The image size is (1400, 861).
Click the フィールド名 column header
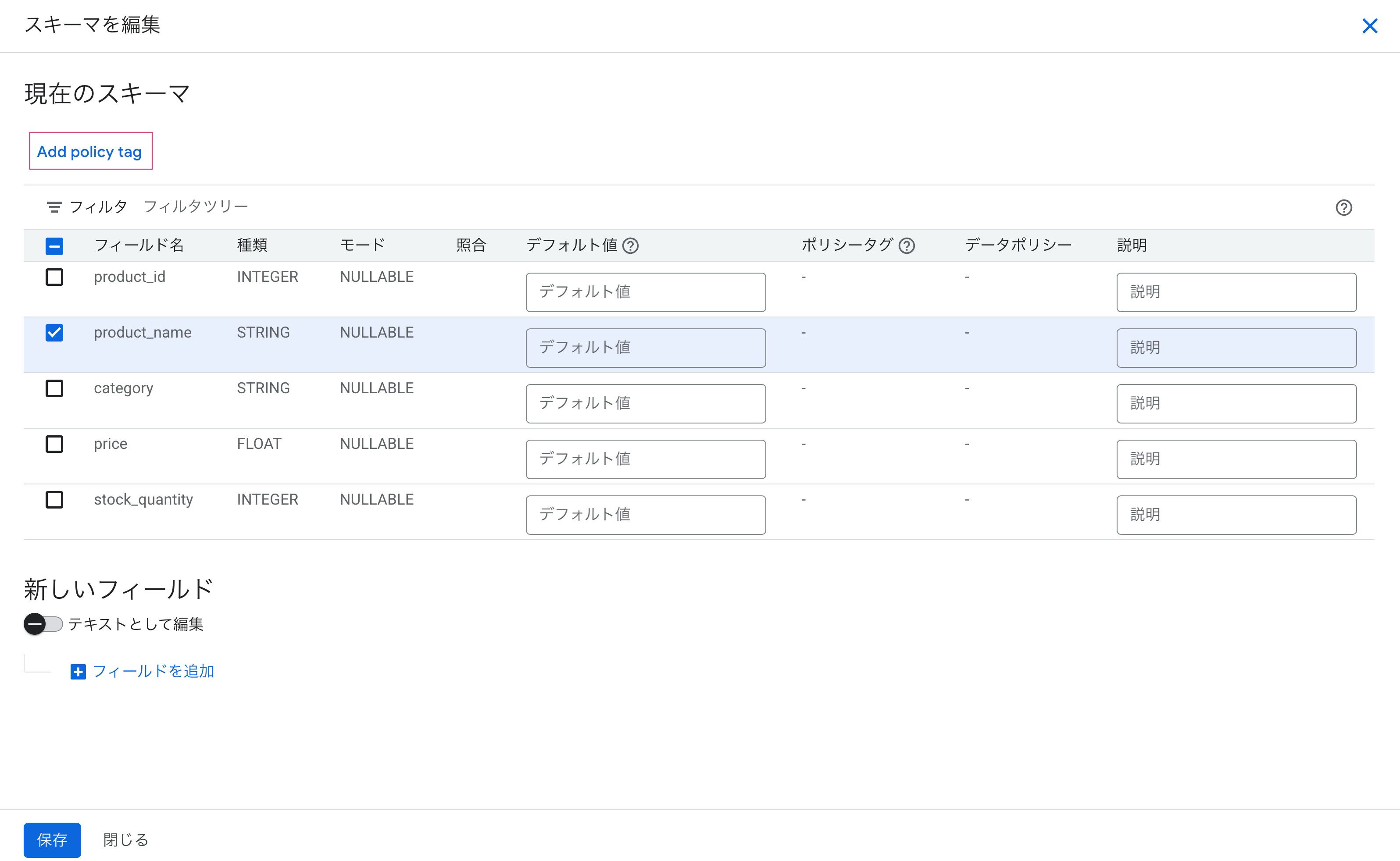139,245
